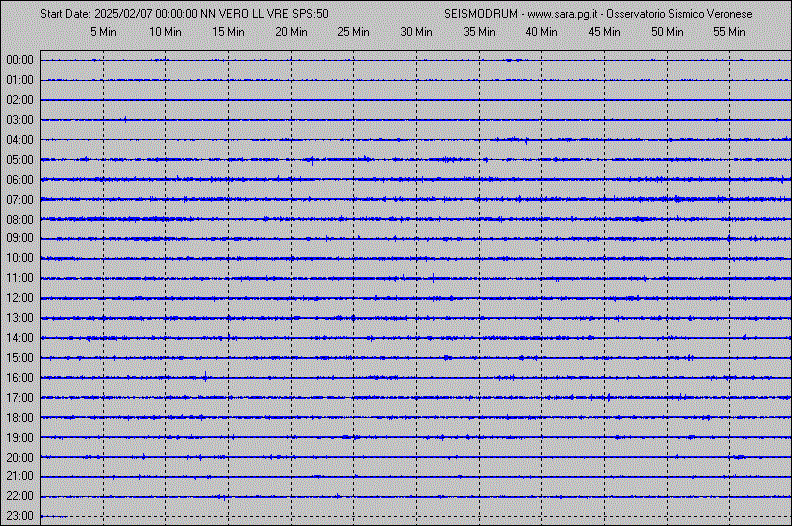Image resolution: width=792 pixels, height=526 pixels.
Task: Click the 19:00 hour label
Action: (x=20, y=438)
